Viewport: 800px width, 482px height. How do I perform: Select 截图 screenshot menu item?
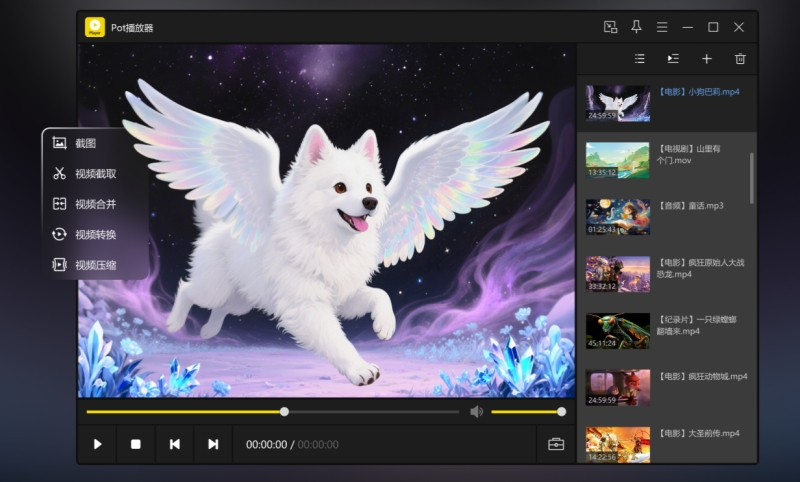85,143
